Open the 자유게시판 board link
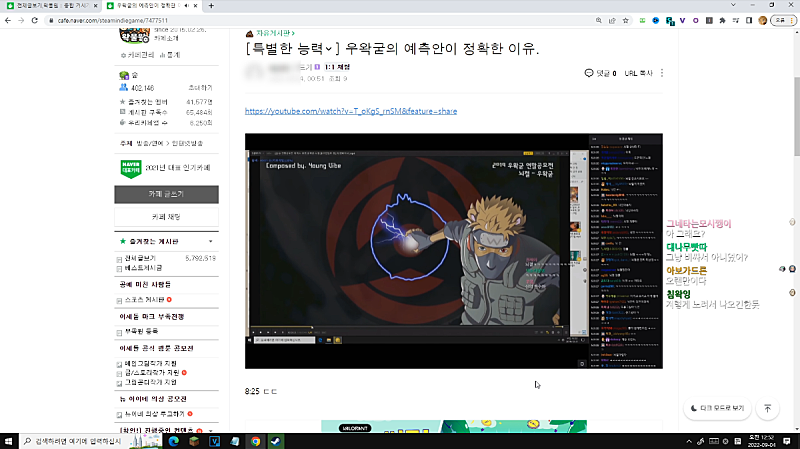This screenshot has height=449, width=800. pos(275,33)
